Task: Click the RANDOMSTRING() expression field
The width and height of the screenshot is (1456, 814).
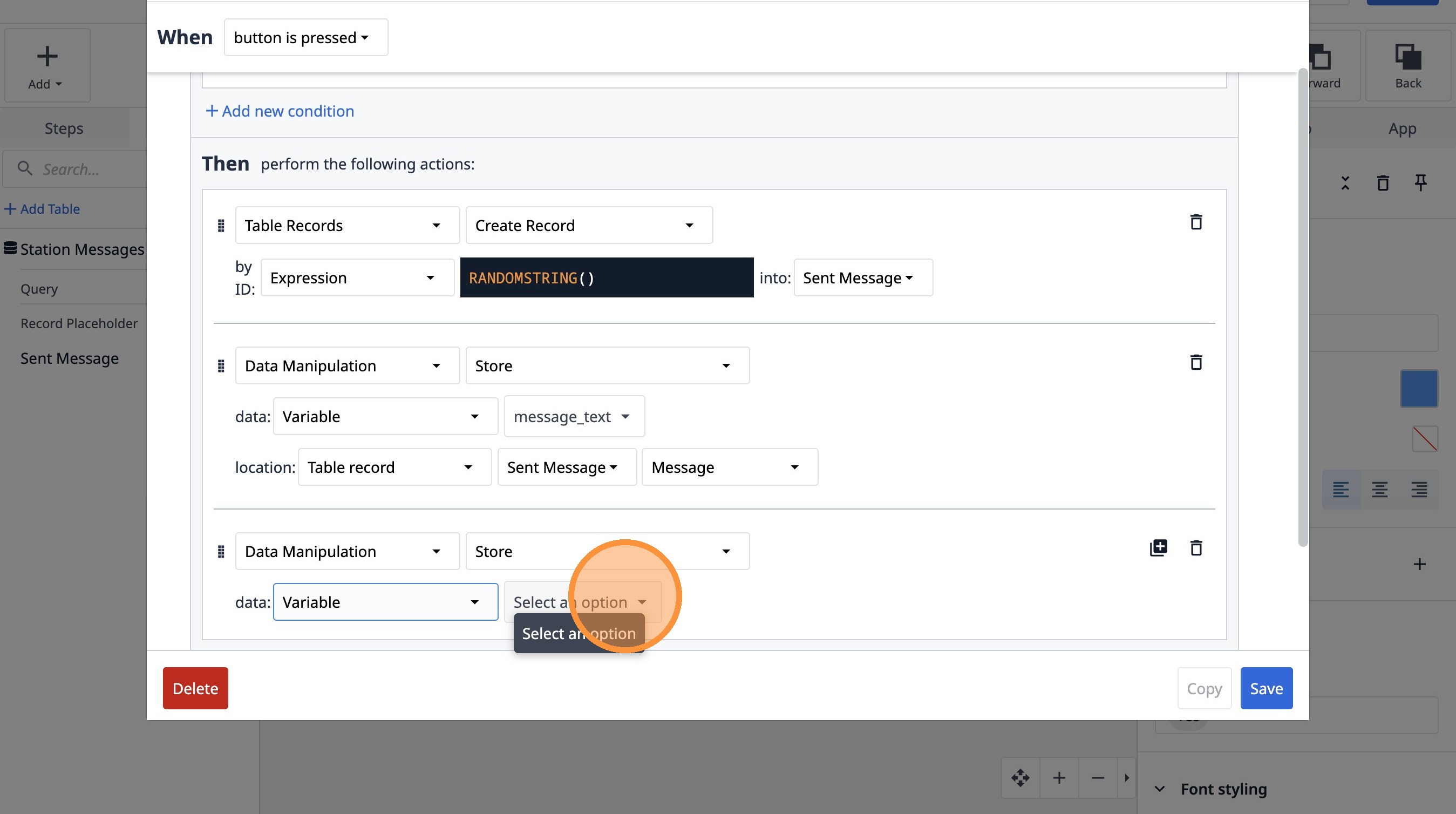Action: coord(606,277)
